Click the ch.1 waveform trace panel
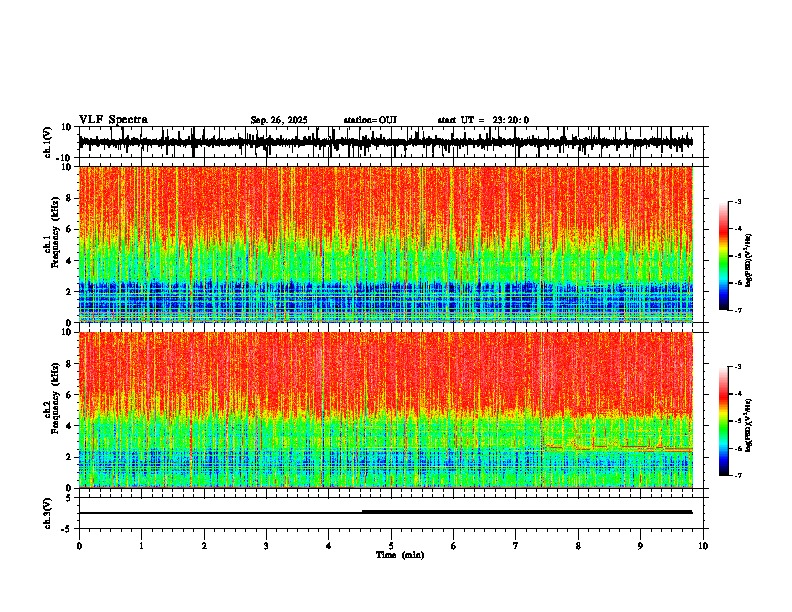 coord(393,142)
